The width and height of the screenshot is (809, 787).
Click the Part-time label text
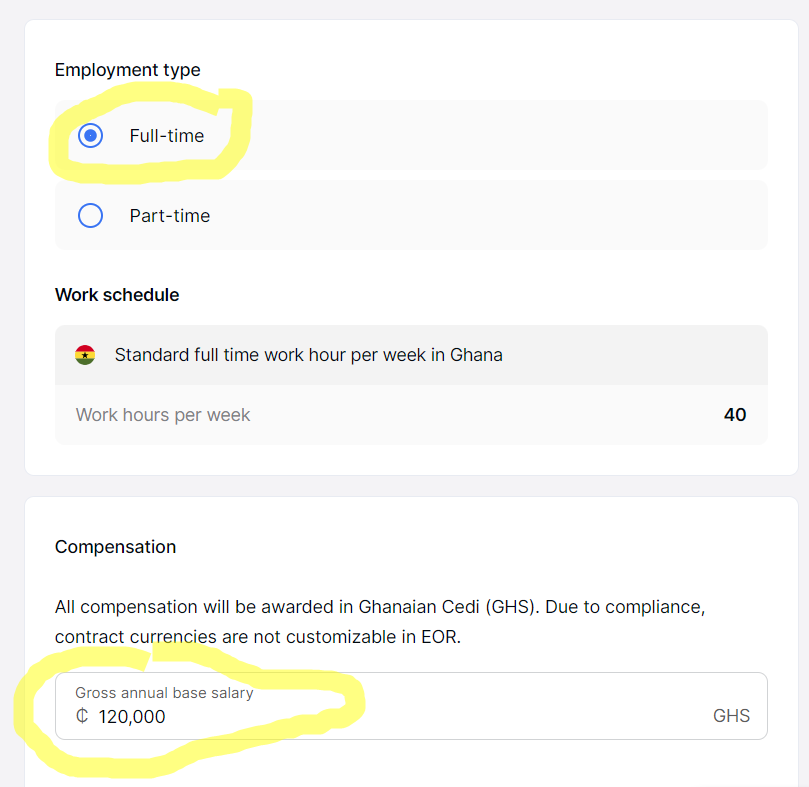(x=169, y=216)
